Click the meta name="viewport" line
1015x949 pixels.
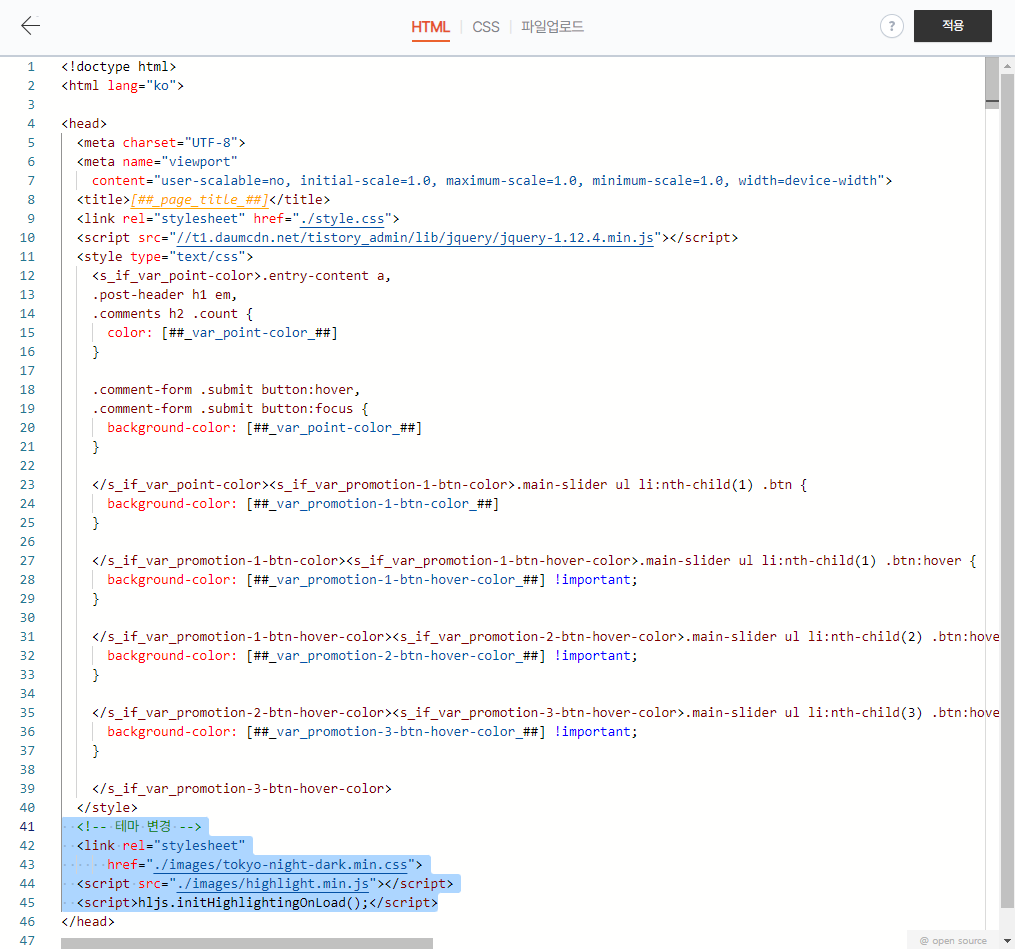(157, 162)
